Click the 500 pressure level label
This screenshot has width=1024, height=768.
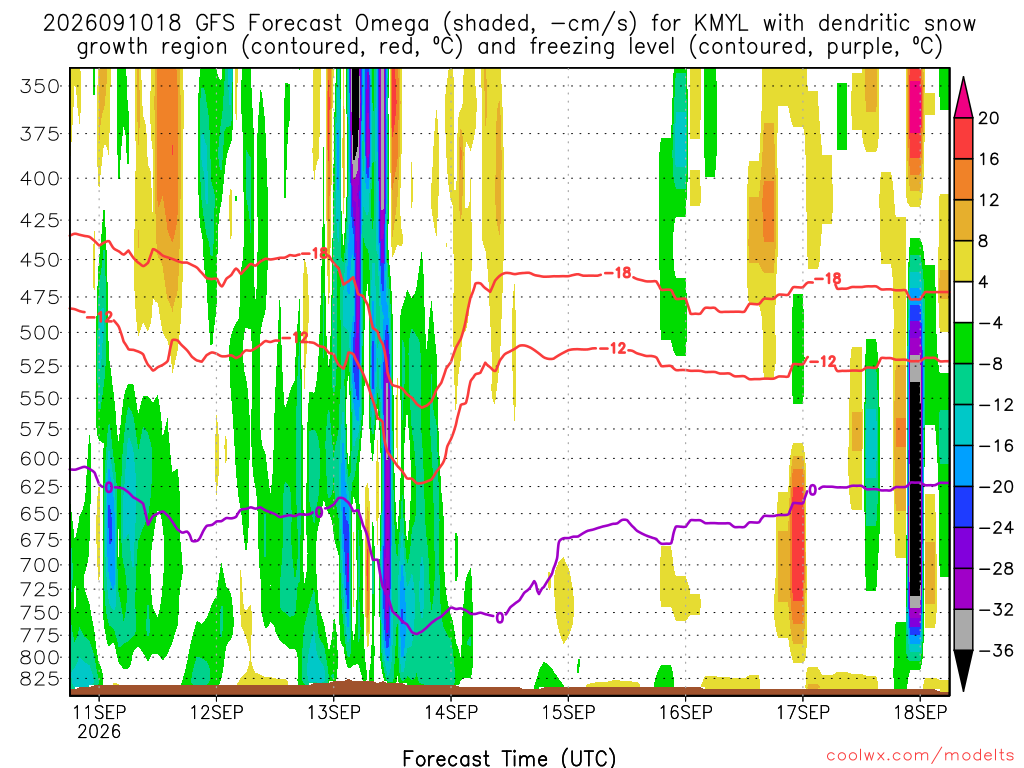(40, 332)
